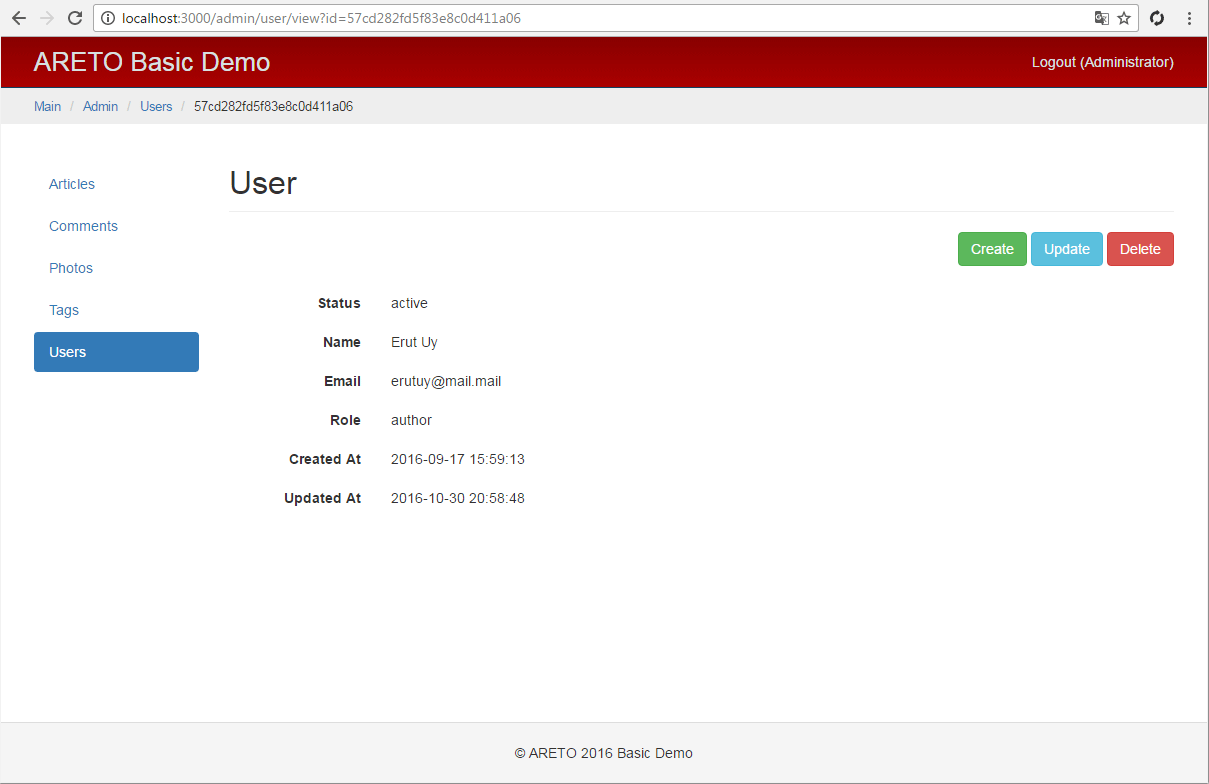Click the sync extension icon beside the star
This screenshot has width=1209, height=784.
[1157, 18]
